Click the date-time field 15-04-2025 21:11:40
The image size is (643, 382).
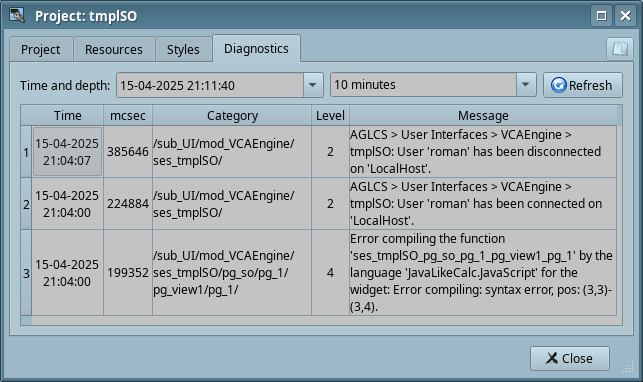coord(210,85)
